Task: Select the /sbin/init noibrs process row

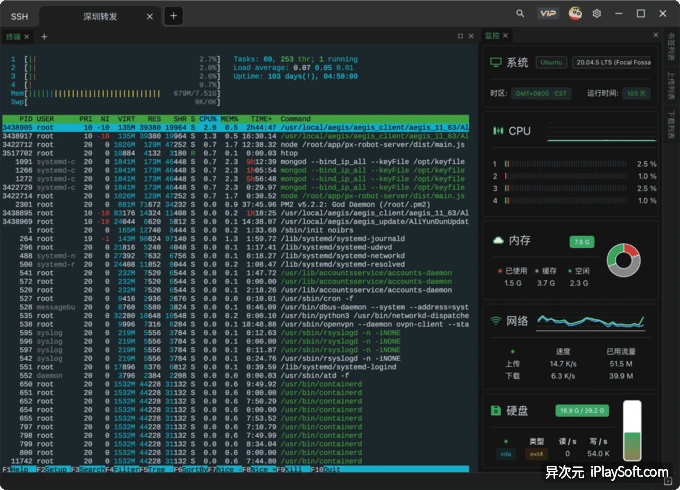Action: click(x=235, y=230)
